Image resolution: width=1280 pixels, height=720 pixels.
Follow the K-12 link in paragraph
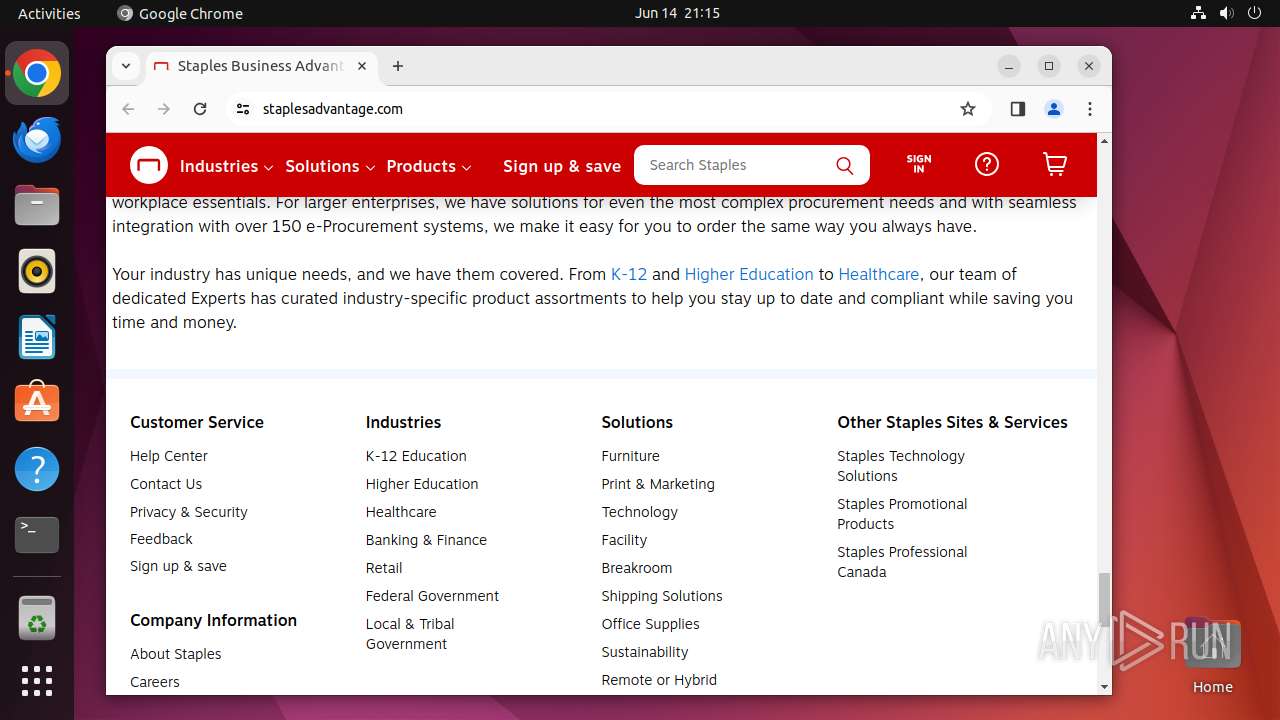tap(629, 274)
